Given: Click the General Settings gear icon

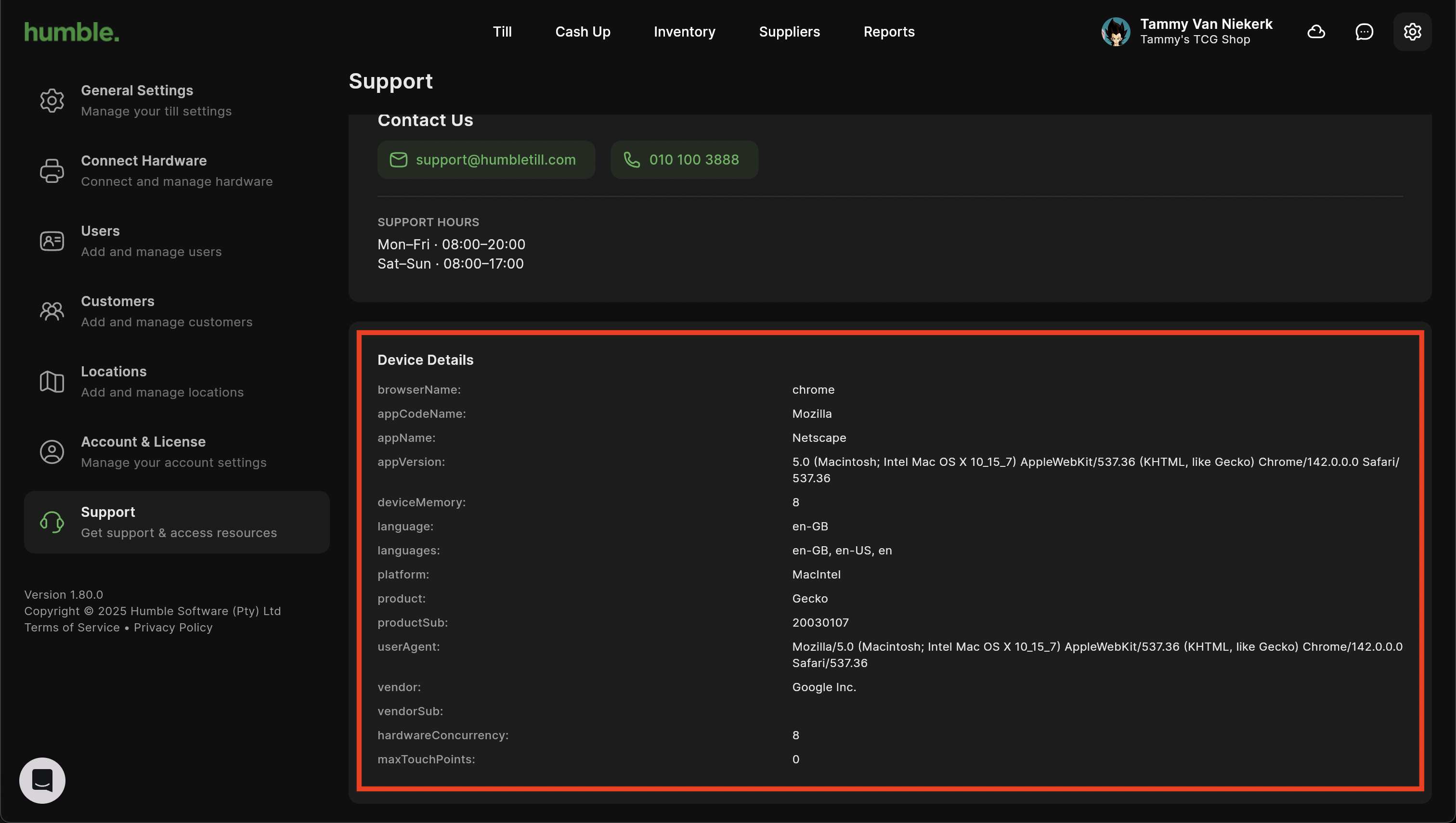Looking at the screenshot, I should click(52, 101).
